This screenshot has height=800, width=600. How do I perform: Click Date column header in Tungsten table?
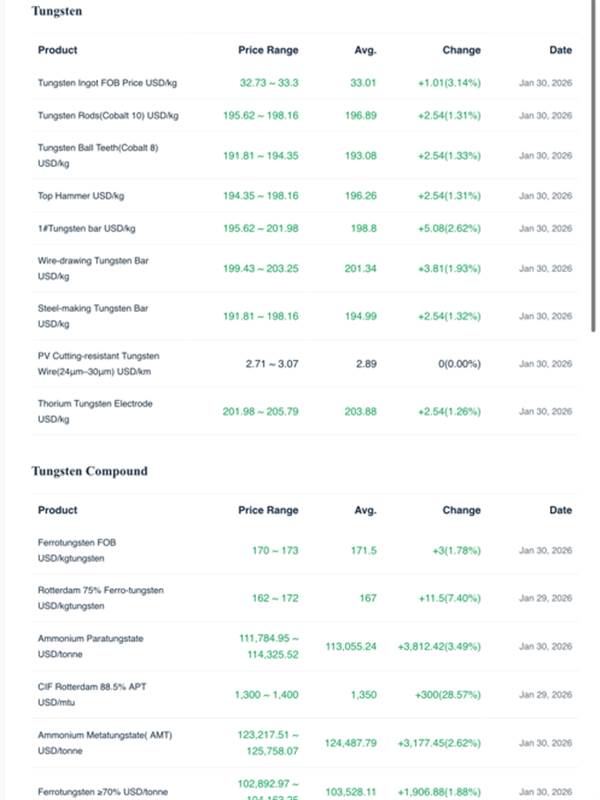click(x=560, y=50)
